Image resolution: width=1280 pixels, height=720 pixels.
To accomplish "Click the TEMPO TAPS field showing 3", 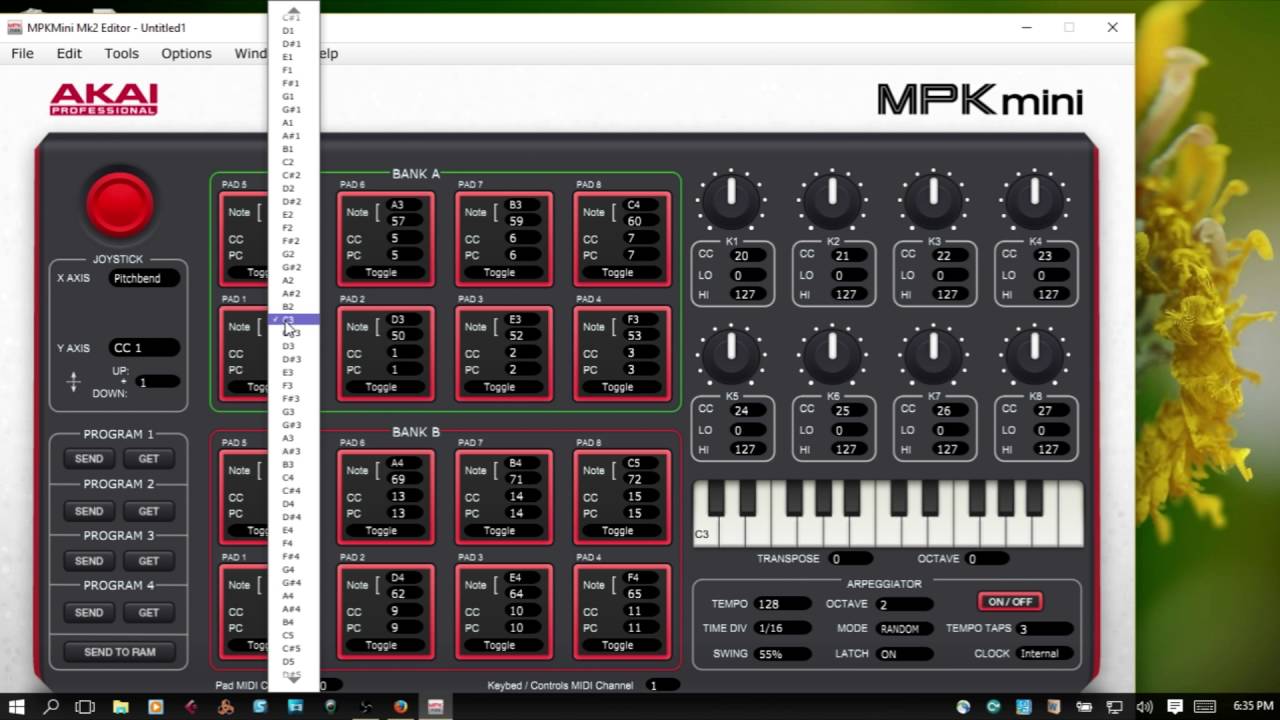I will [1044, 629].
